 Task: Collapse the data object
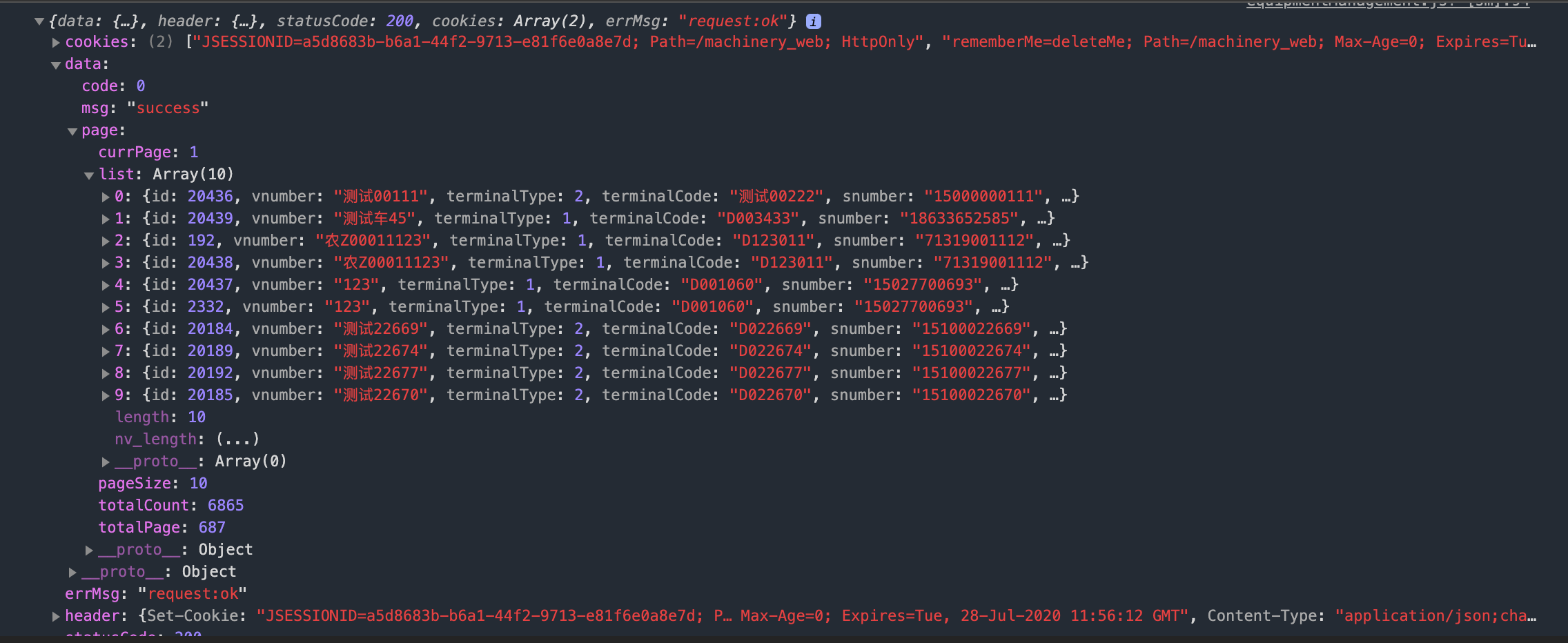pos(56,65)
